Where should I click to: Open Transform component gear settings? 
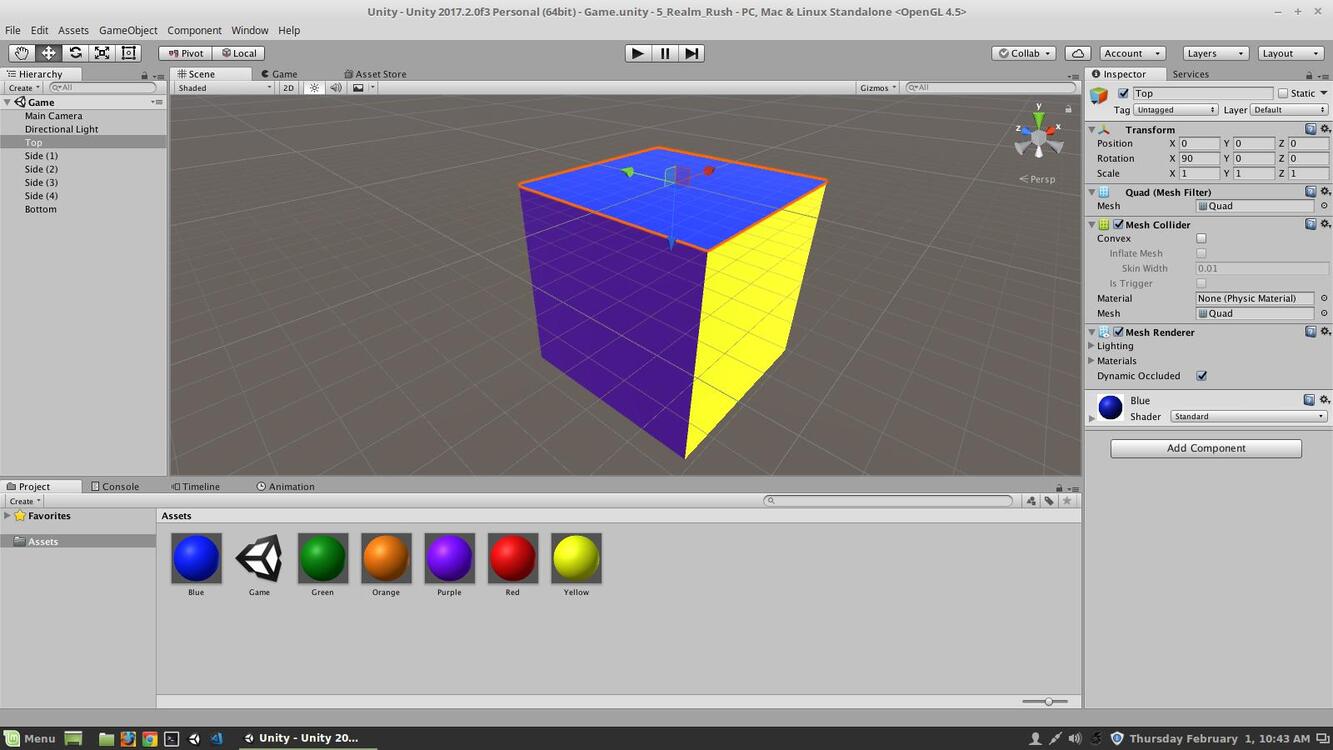(1325, 129)
